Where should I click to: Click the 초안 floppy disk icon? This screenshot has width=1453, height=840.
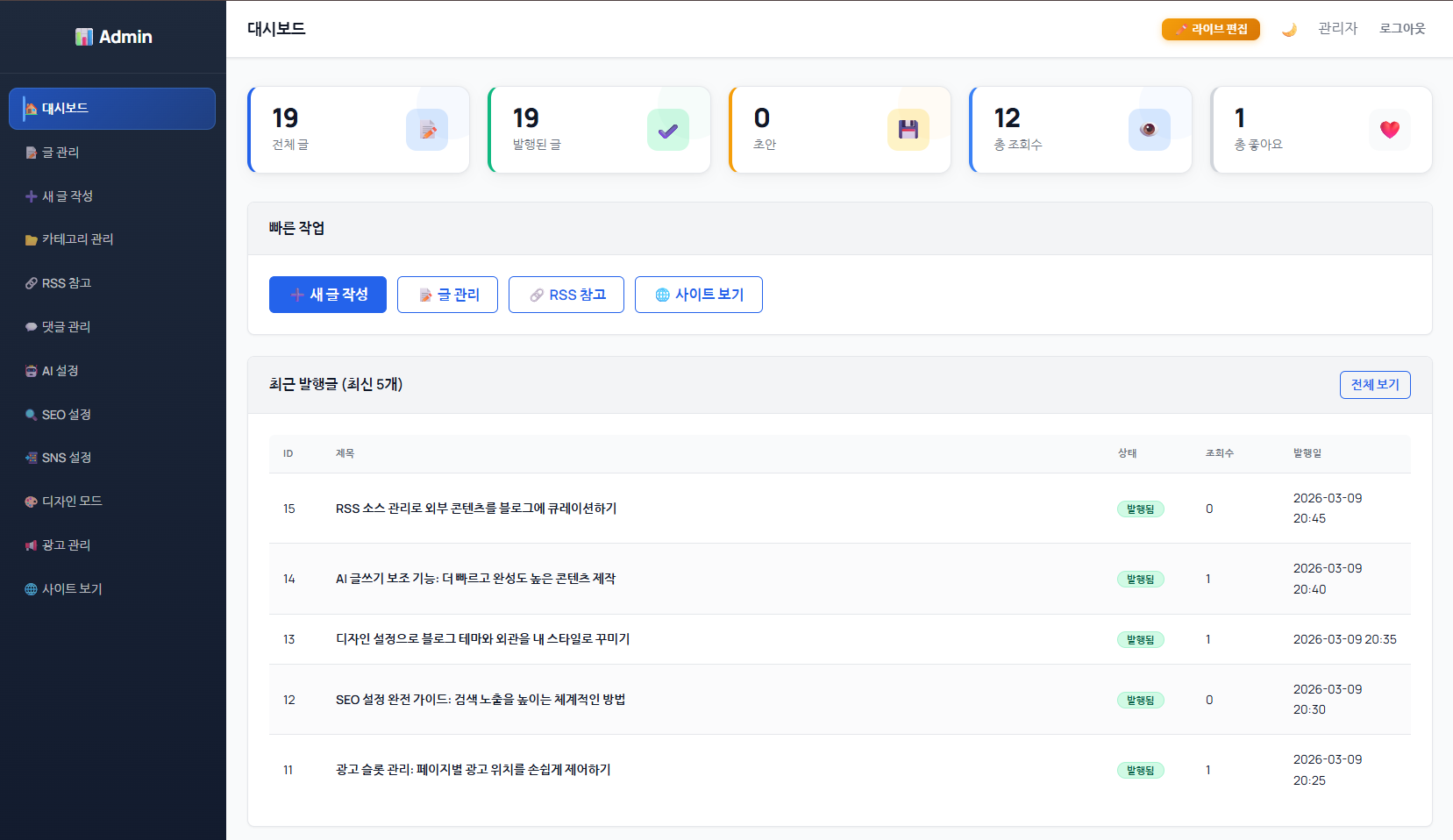(908, 130)
